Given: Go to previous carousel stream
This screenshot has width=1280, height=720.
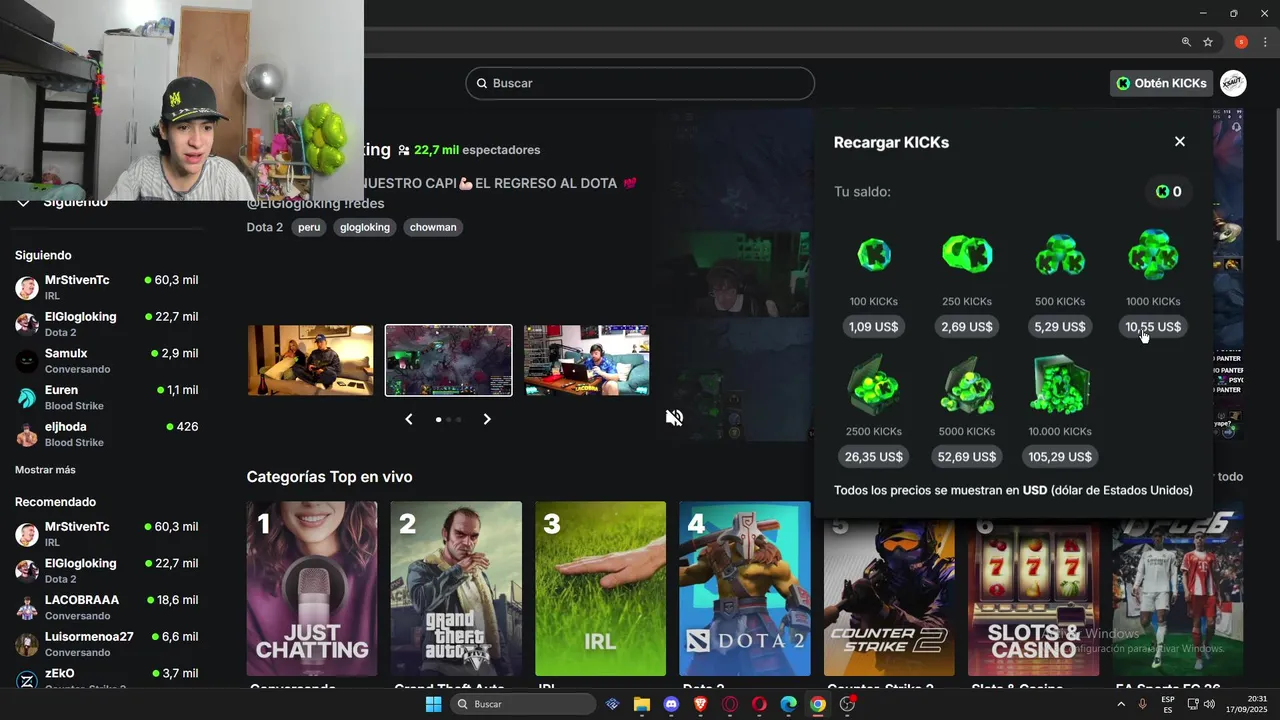Looking at the screenshot, I should [409, 419].
